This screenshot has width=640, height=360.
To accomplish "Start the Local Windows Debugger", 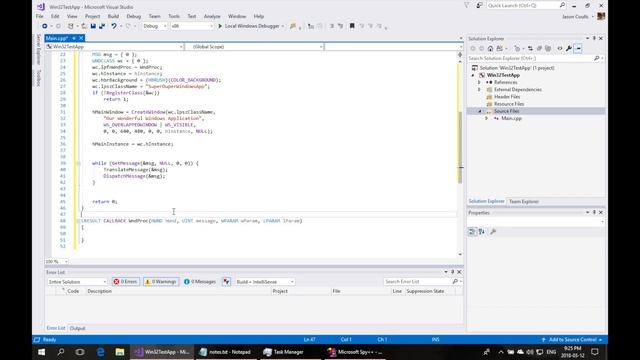I will click(251, 26).
